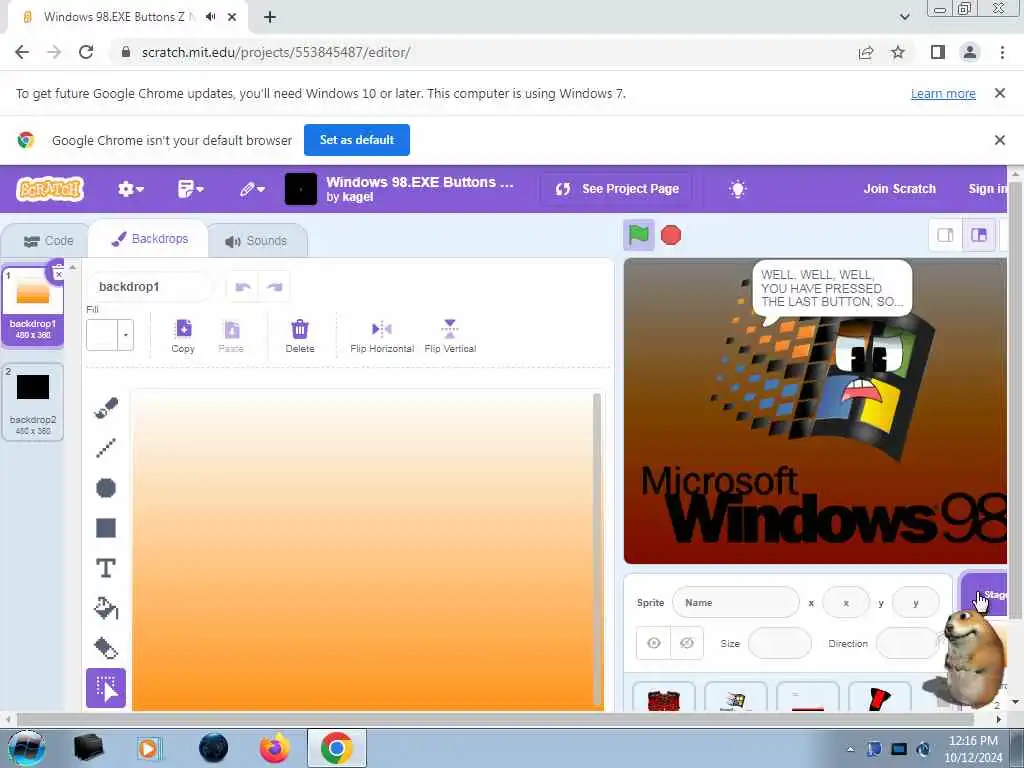This screenshot has height=768, width=1024.
Task: Switch to small stage layout
Action: tap(945, 235)
